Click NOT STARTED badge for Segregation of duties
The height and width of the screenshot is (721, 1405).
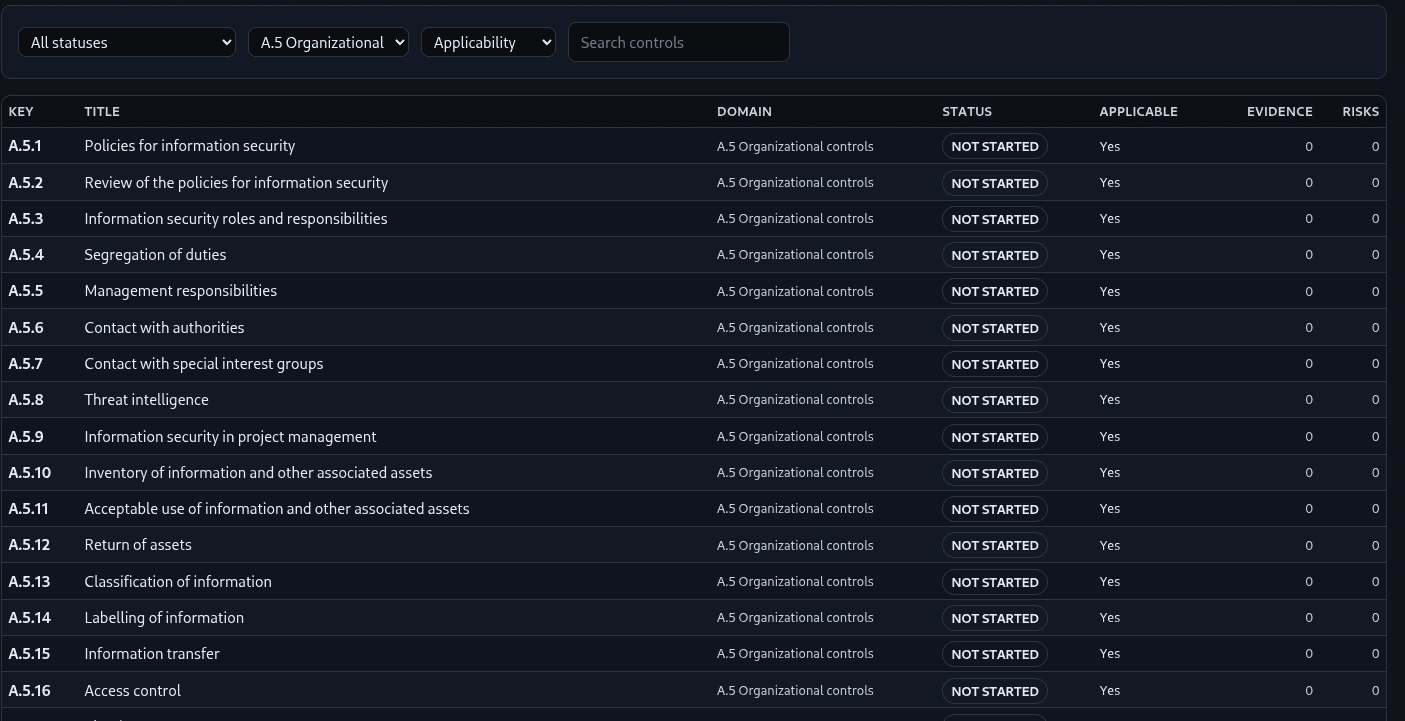(994, 255)
